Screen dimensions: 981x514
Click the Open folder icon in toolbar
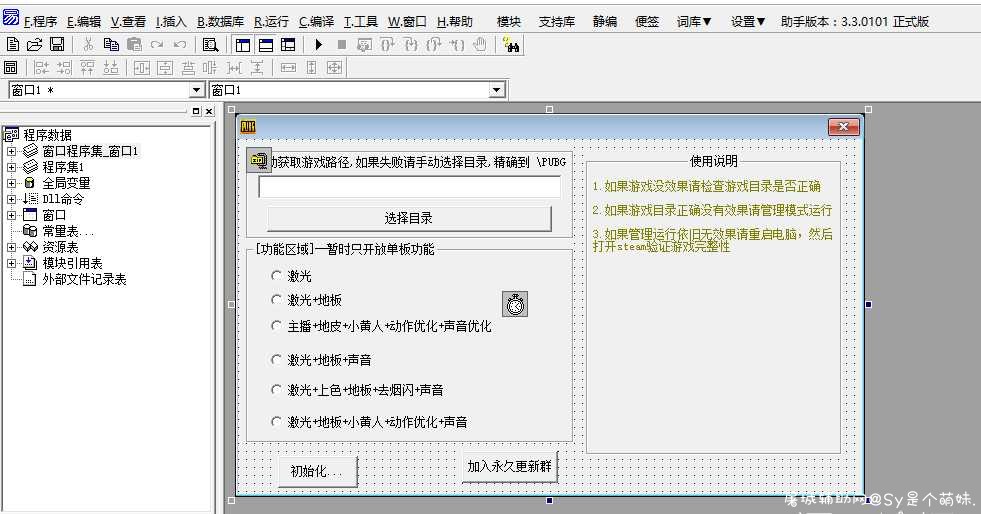[x=34, y=44]
